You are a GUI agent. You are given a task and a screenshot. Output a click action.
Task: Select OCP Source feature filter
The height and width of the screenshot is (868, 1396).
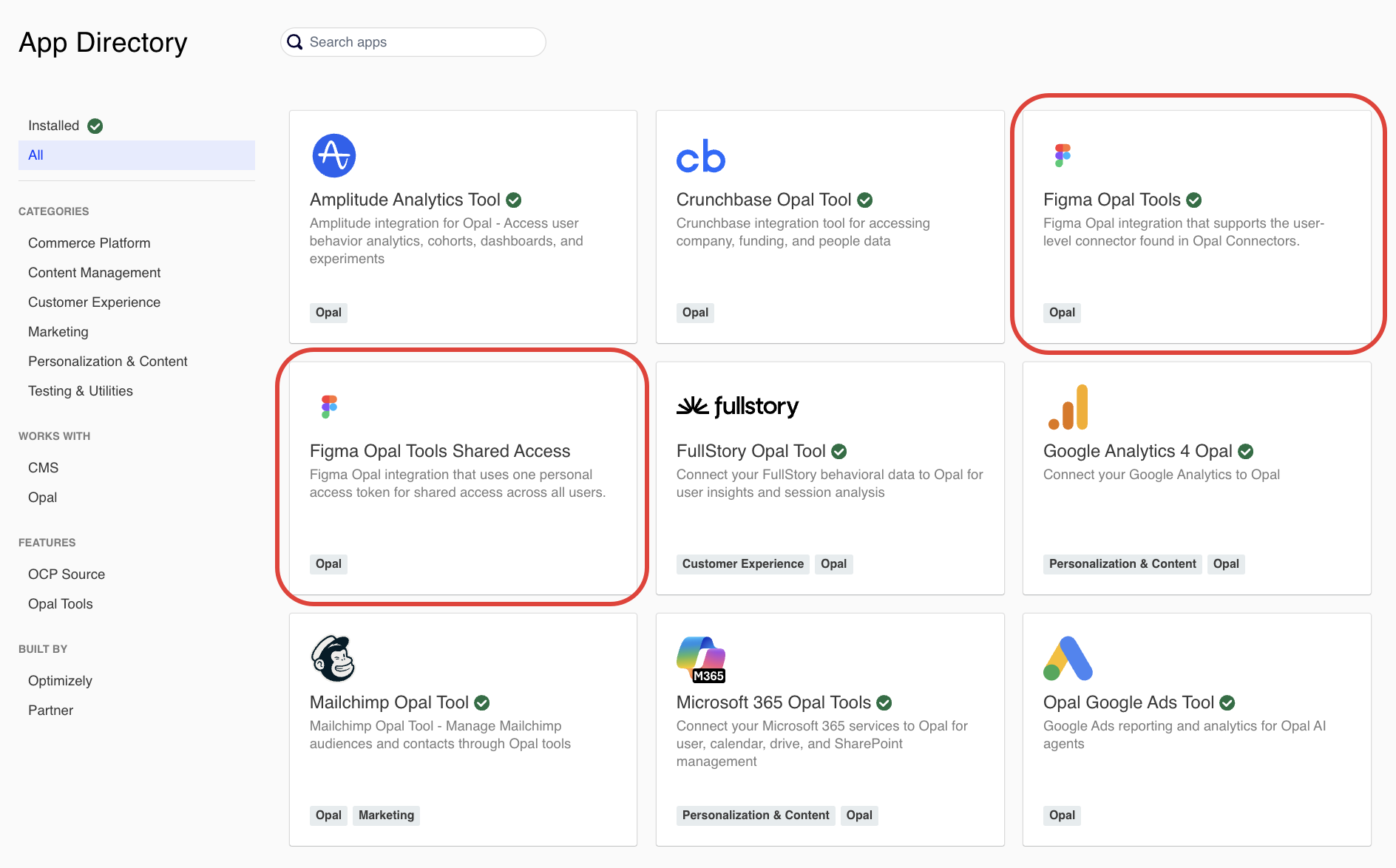pos(67,574)
